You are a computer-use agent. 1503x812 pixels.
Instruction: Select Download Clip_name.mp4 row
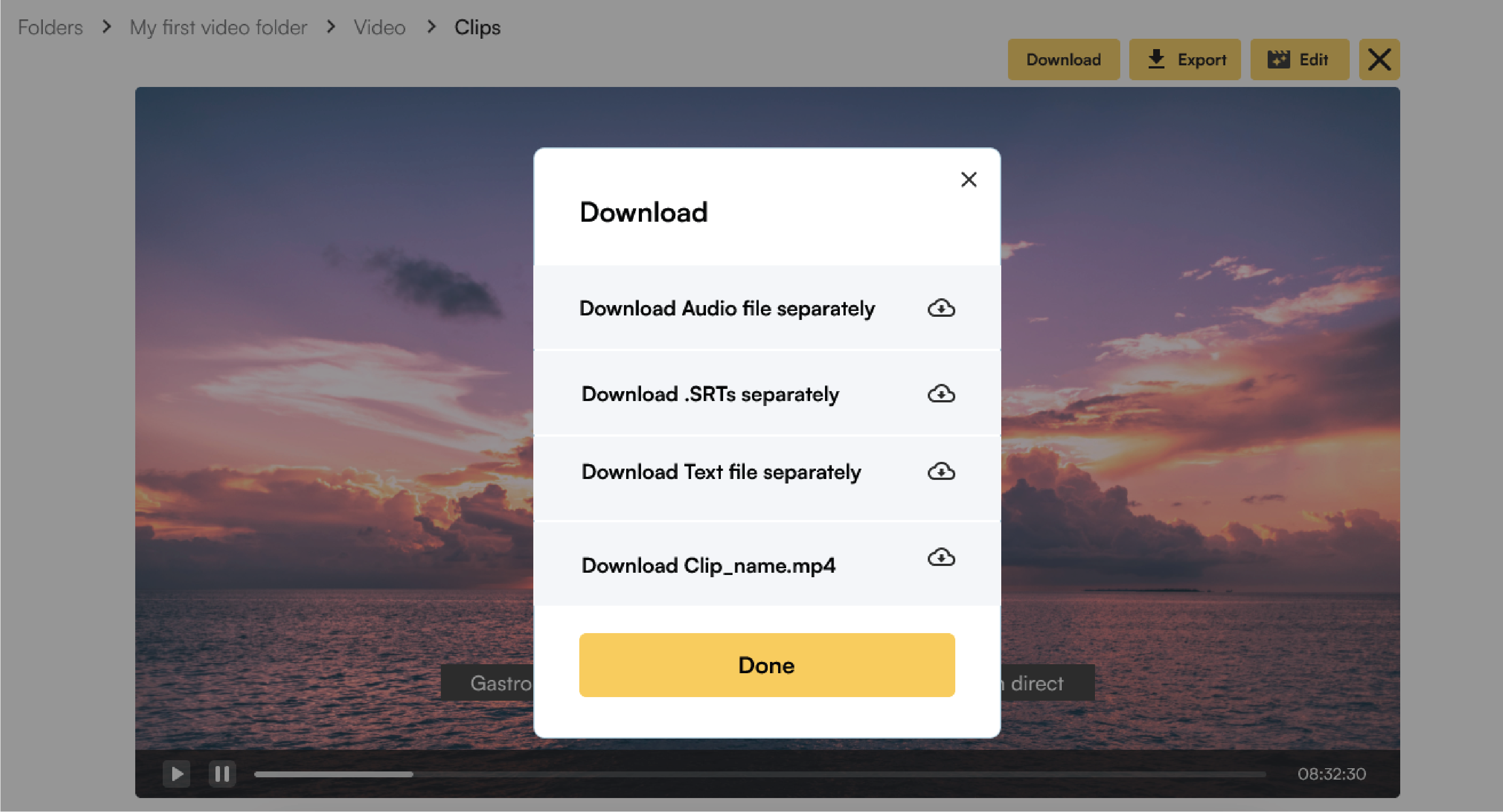coord(708,565)
